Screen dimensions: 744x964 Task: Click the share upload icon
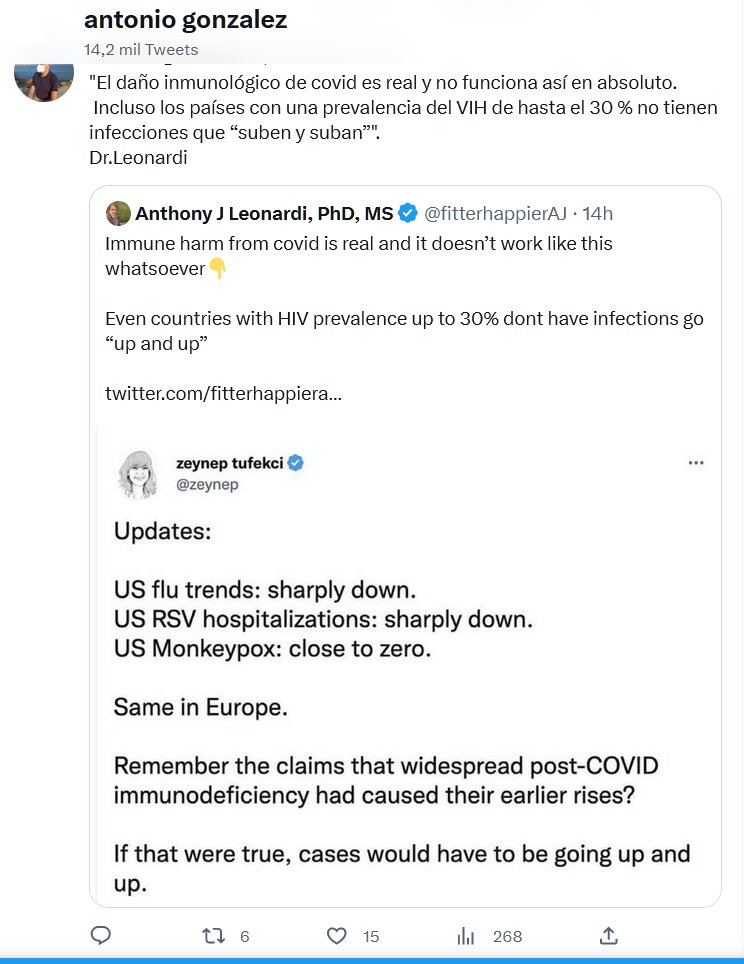608,936
